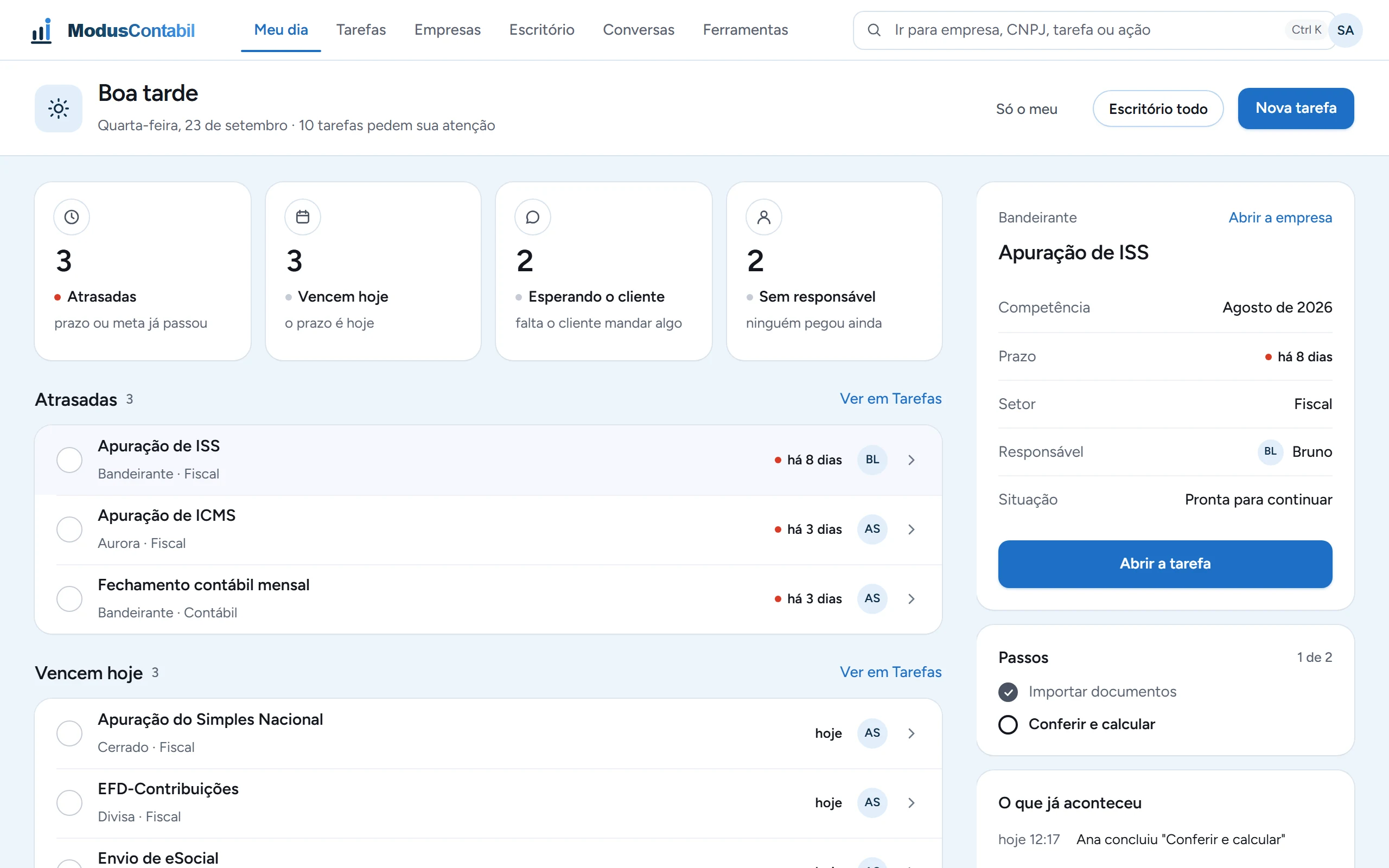Open Ver em Tarefas link for Atrasadas
This screenshot has height=868, width=1389.
890,398
